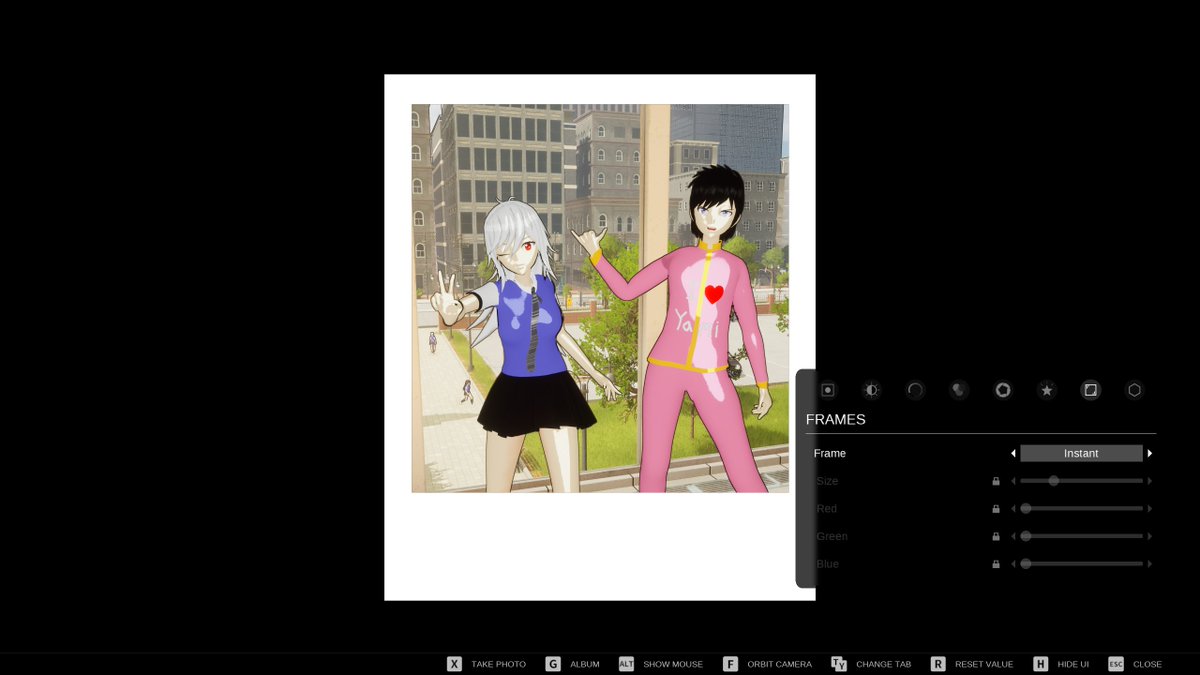The height and width of the screenshot is (675, 1200).
Task: Open the exposure circle tab icon
Action: 915,390
